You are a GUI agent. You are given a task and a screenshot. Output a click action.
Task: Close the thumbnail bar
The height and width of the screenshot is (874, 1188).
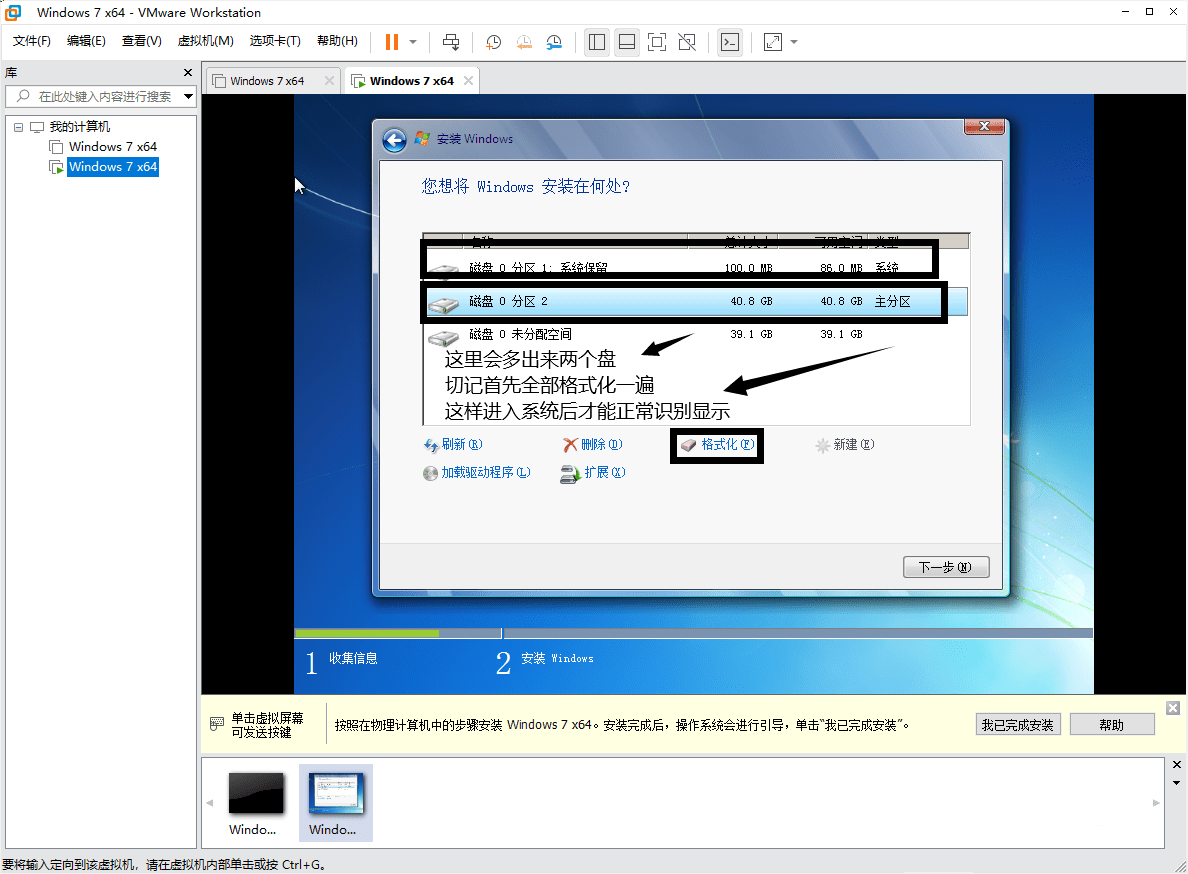coord(1176,764)
